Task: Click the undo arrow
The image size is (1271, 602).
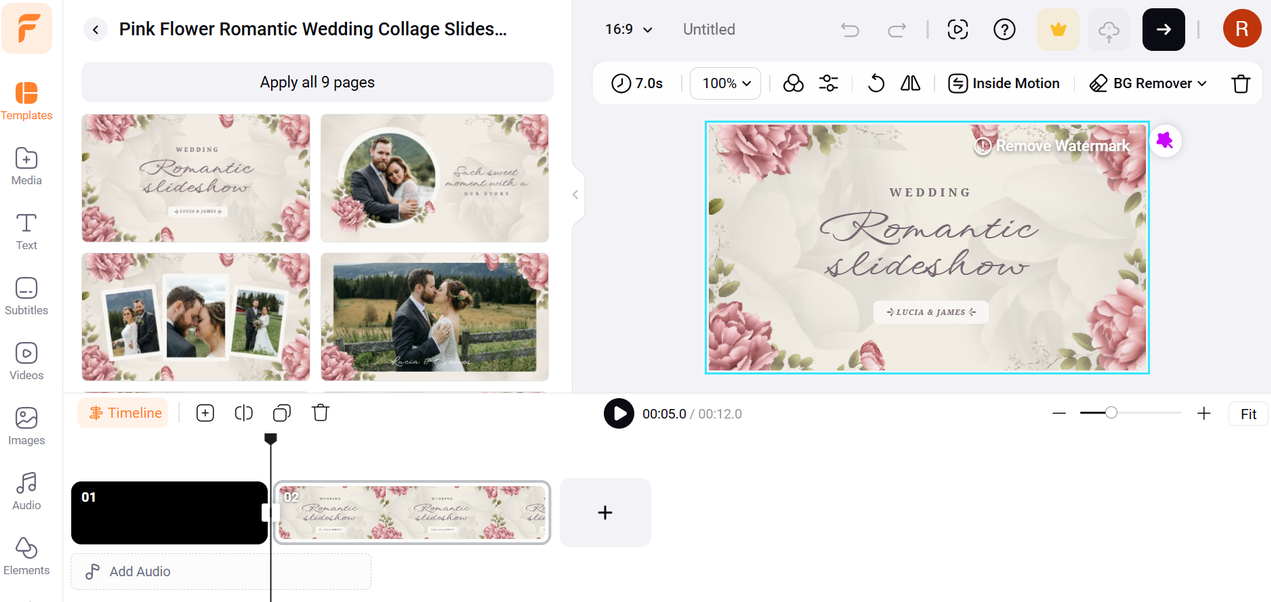Action: pyautogui.click(x=850, y=30)
